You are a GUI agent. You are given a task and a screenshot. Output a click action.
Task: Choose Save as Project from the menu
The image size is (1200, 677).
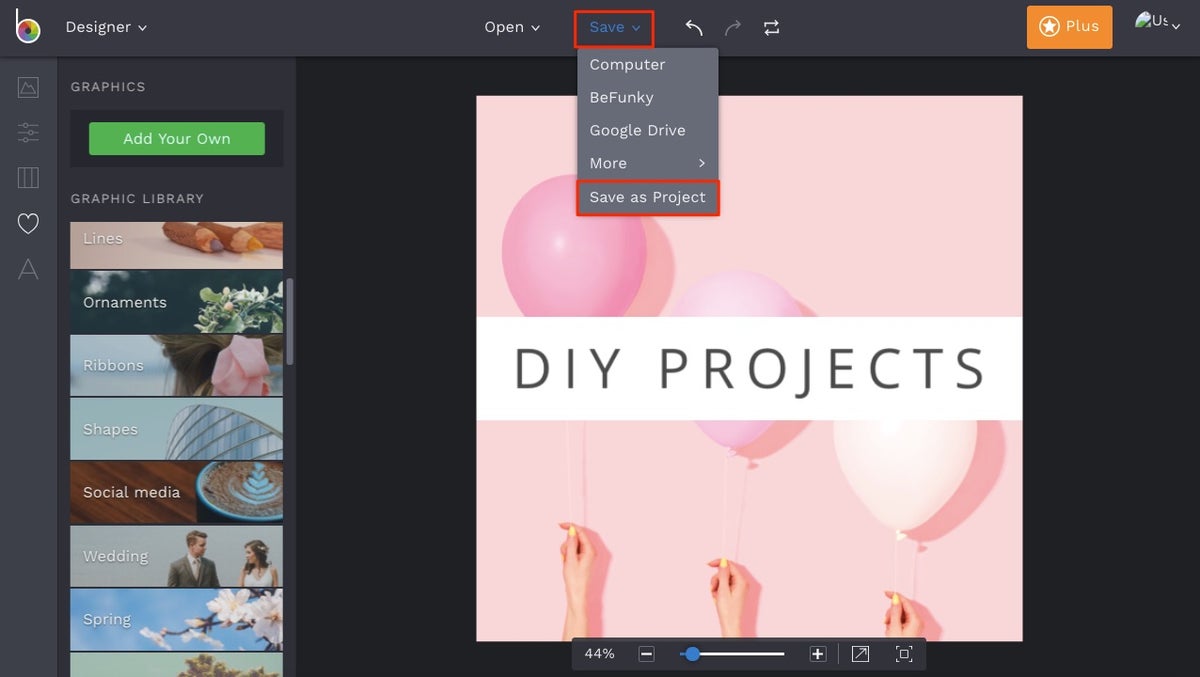[647, 197]
